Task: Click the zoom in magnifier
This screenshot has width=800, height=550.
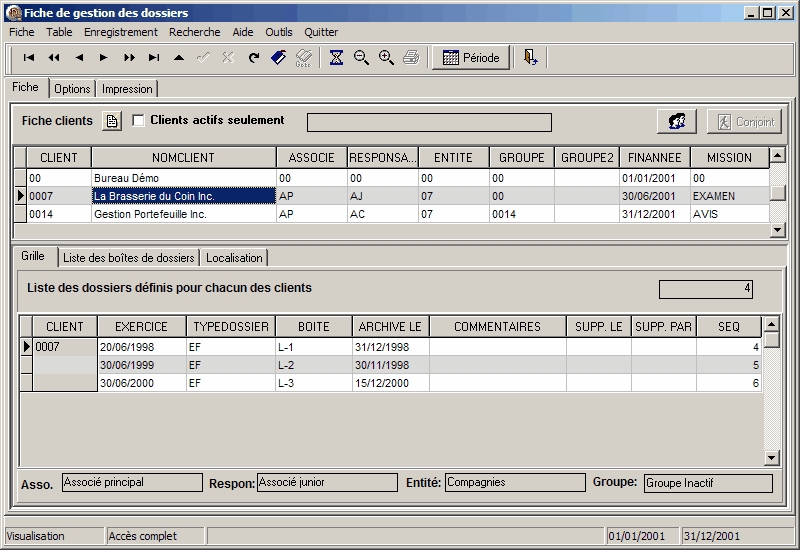Action: tap(386, 58)
